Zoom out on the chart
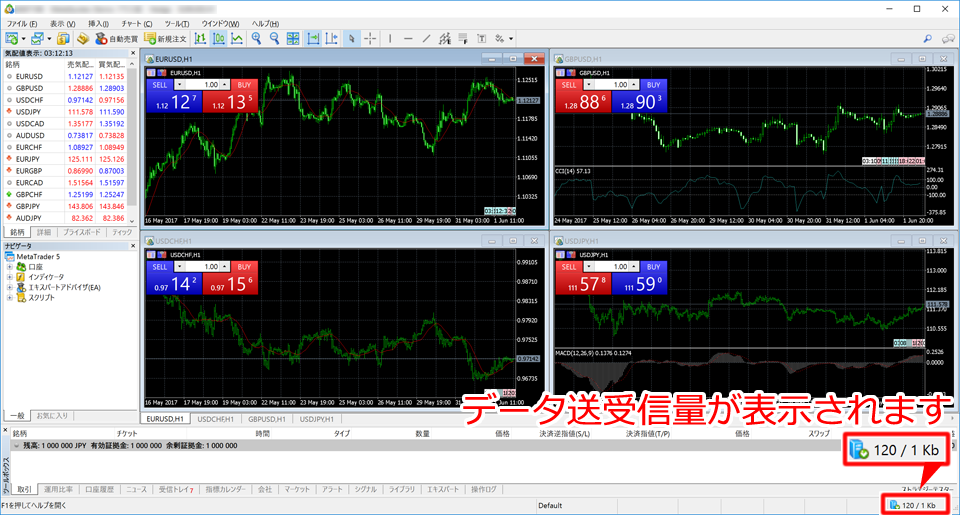 point(275,39)
